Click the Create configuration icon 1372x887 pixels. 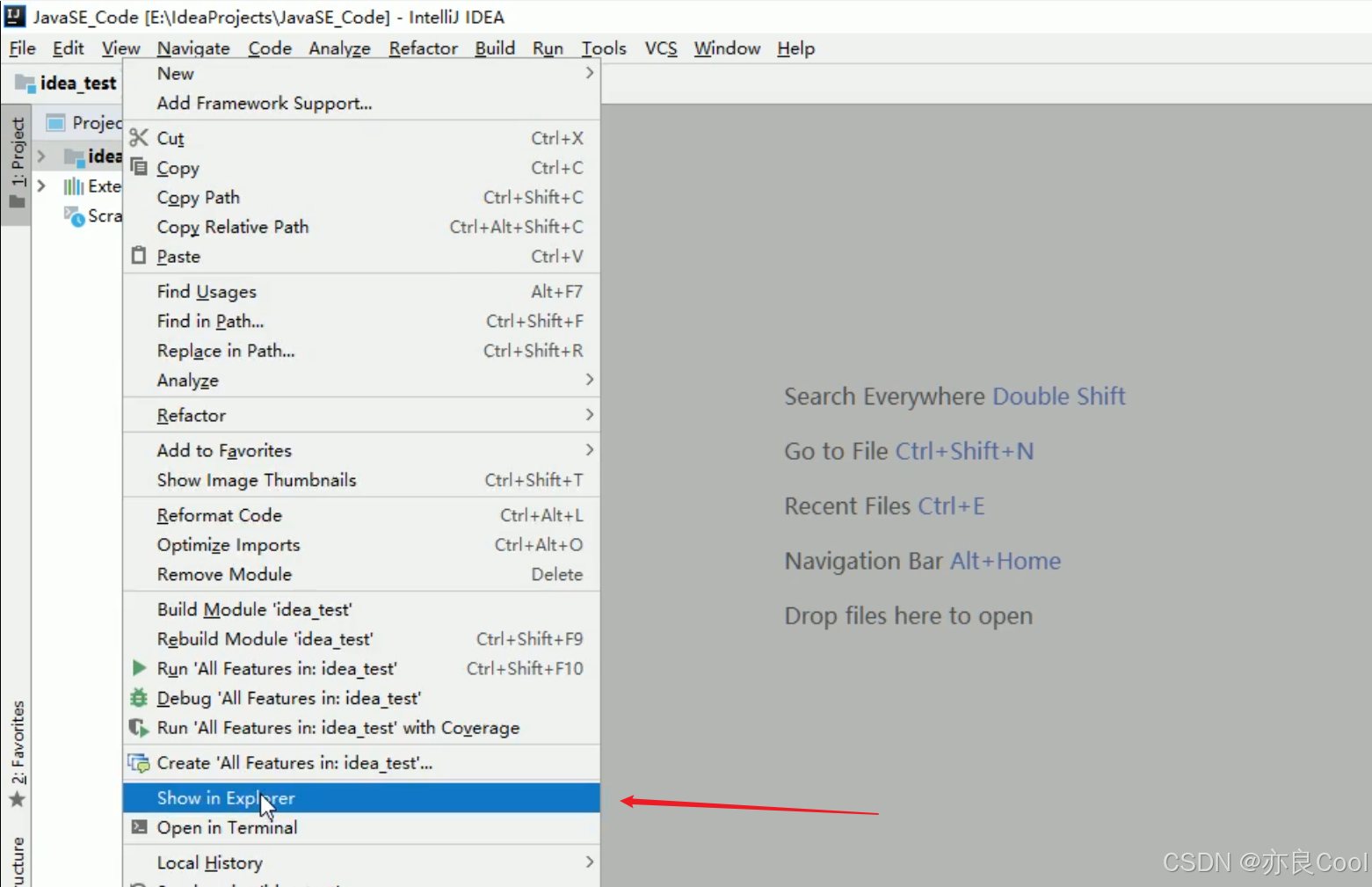tap(139, 762)
